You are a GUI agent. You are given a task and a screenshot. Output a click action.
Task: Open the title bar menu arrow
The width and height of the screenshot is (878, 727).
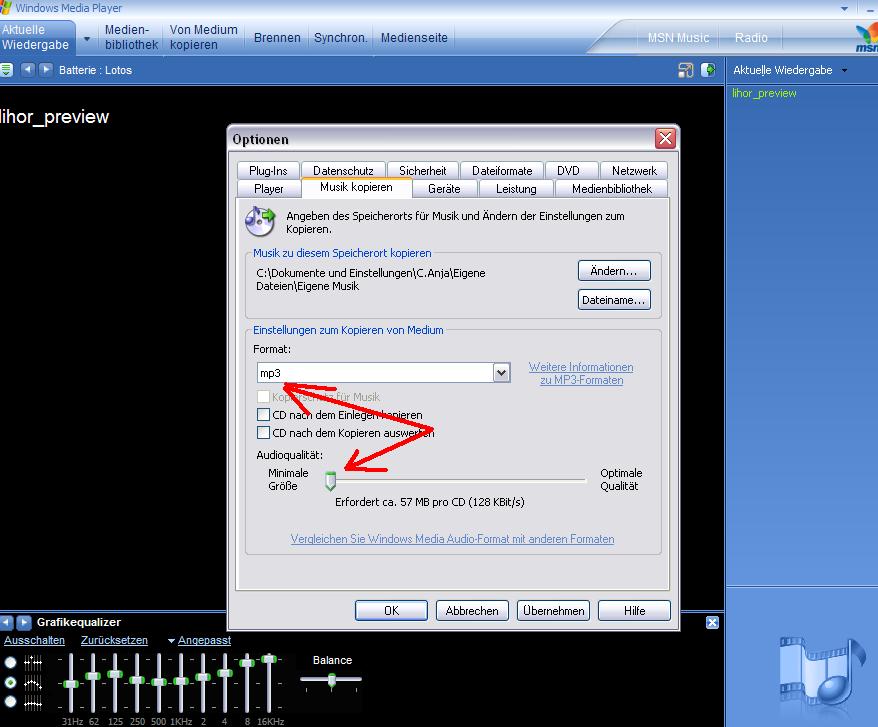point(844,8)
